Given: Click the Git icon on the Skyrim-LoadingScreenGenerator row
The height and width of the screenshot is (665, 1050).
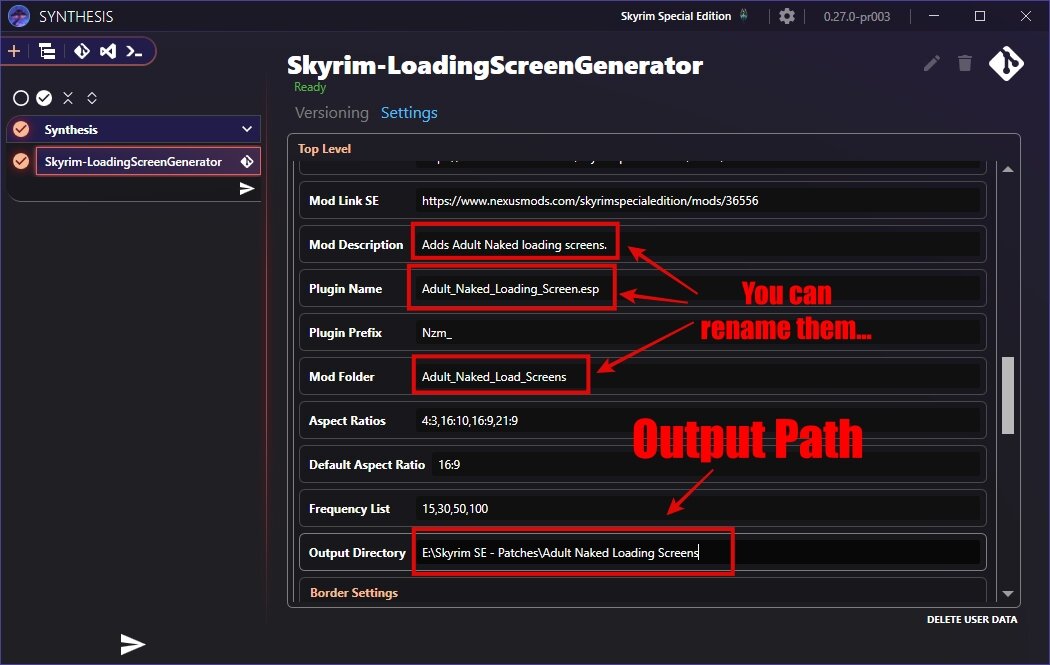Looking at the screenshot, I should click(x=247, y=161).
